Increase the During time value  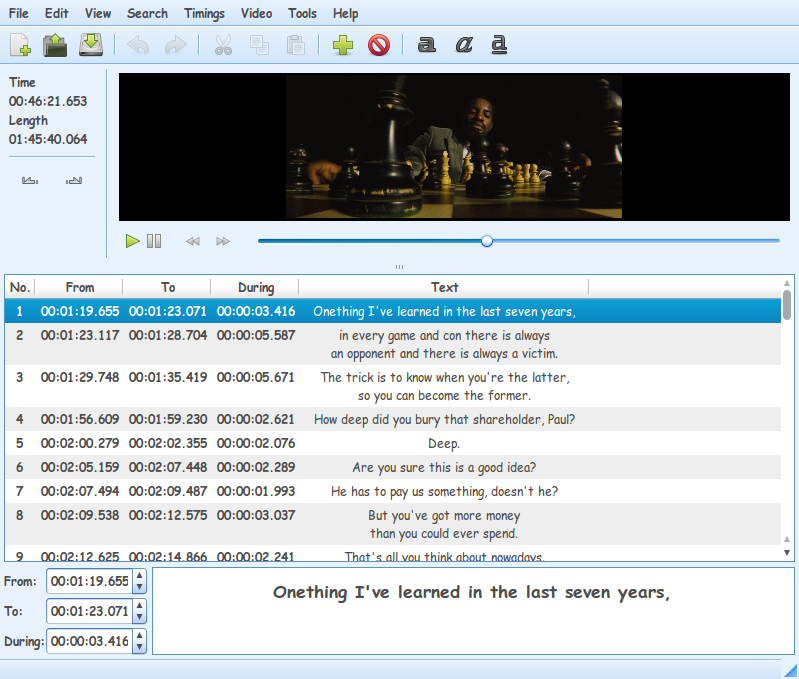139,636
